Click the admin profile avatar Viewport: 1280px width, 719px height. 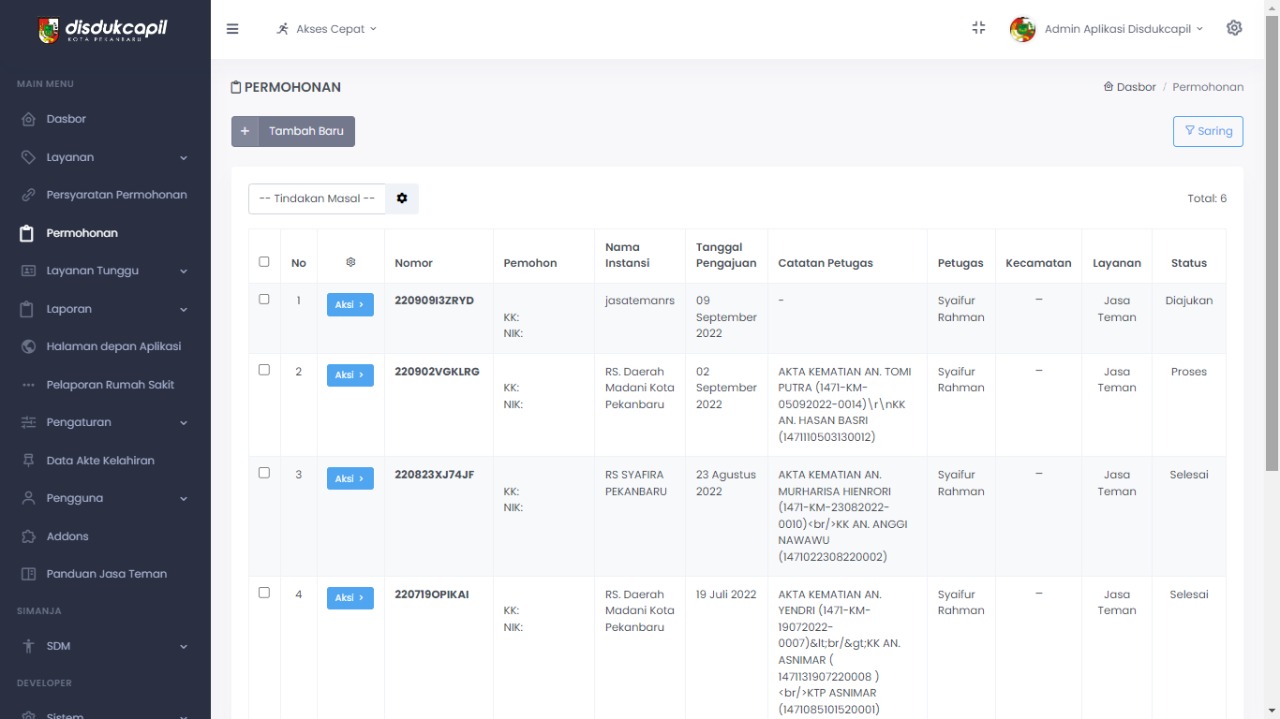1022,29
